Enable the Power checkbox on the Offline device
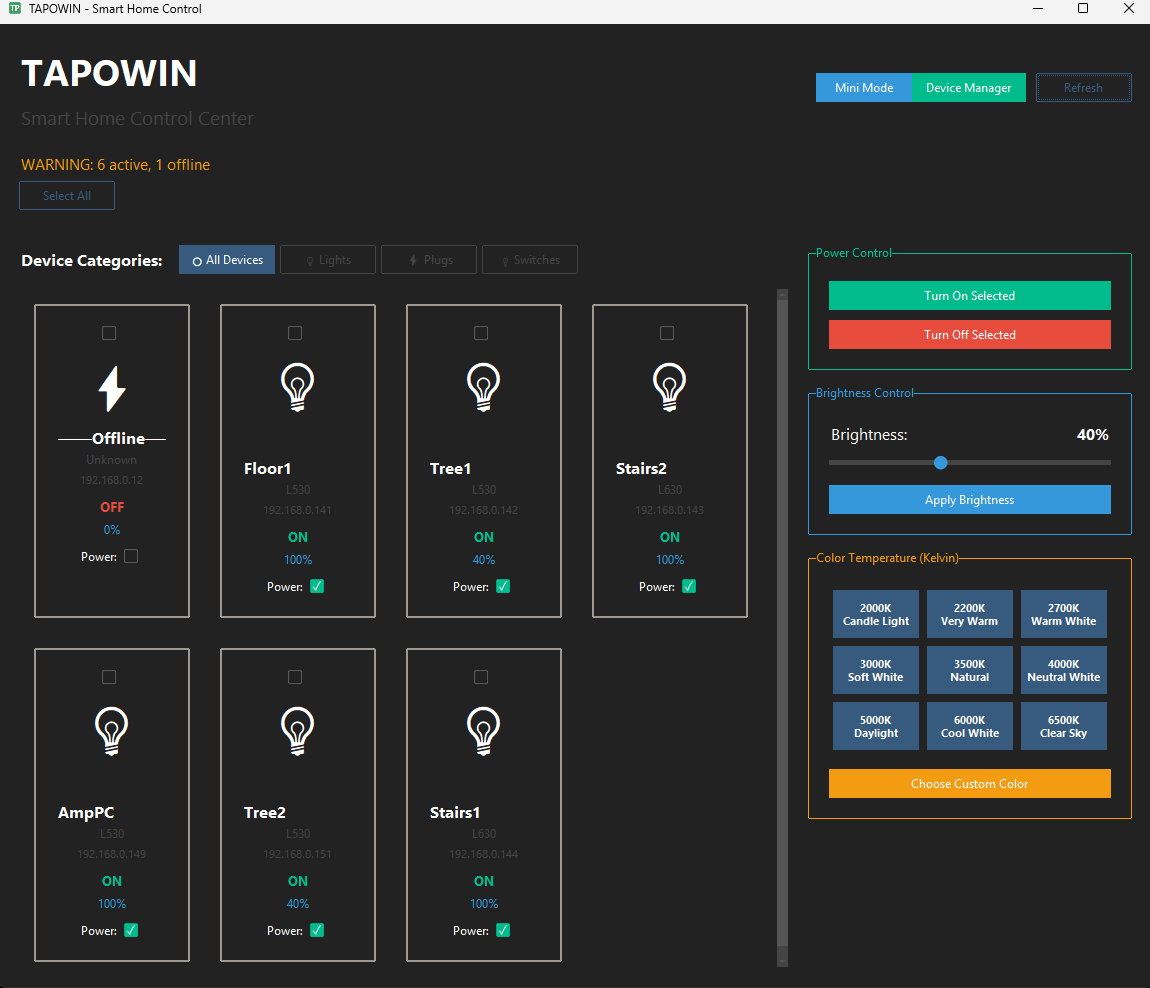The width and height of the screenshot is (1150, 988). (x=131, y=556)
